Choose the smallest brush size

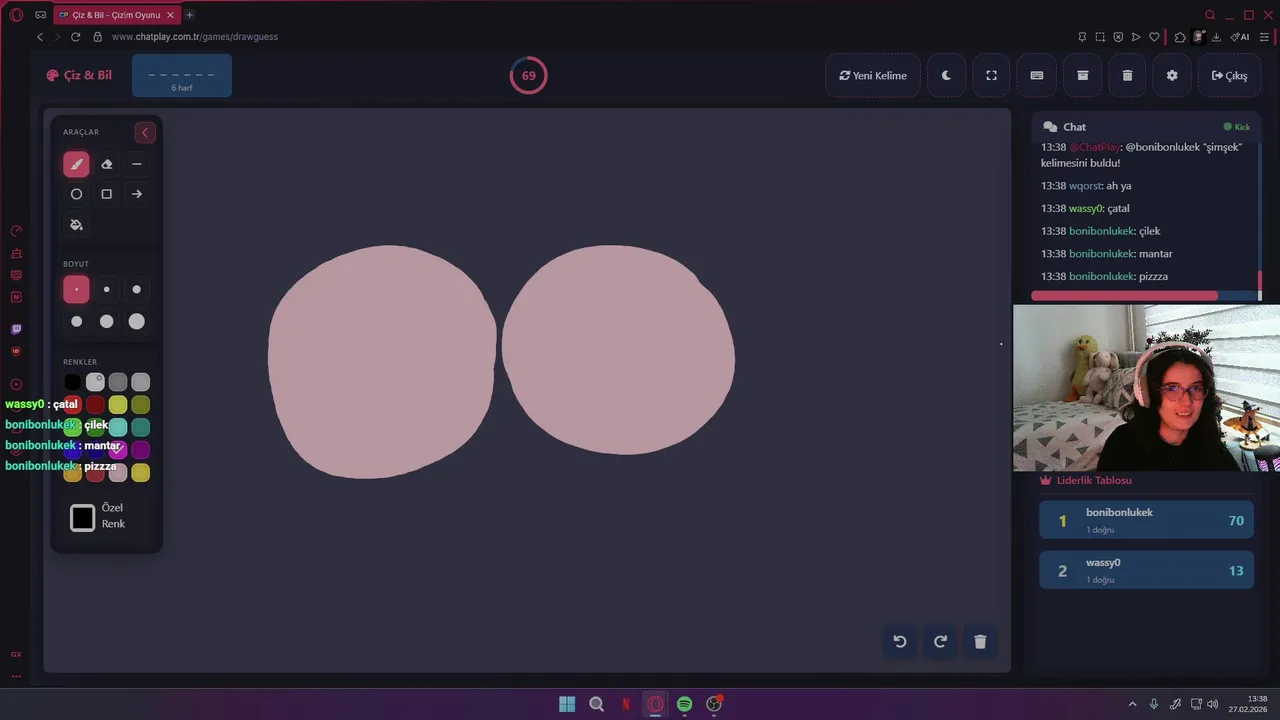pos(76,290)
